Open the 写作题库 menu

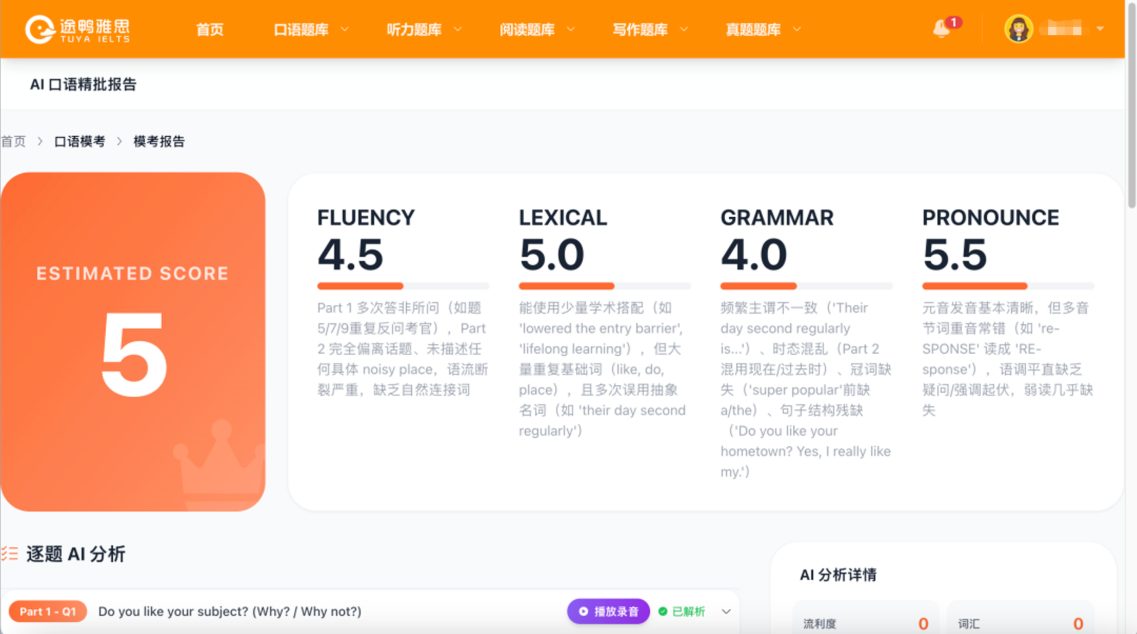pyautogui.click(x=650, y=30)
